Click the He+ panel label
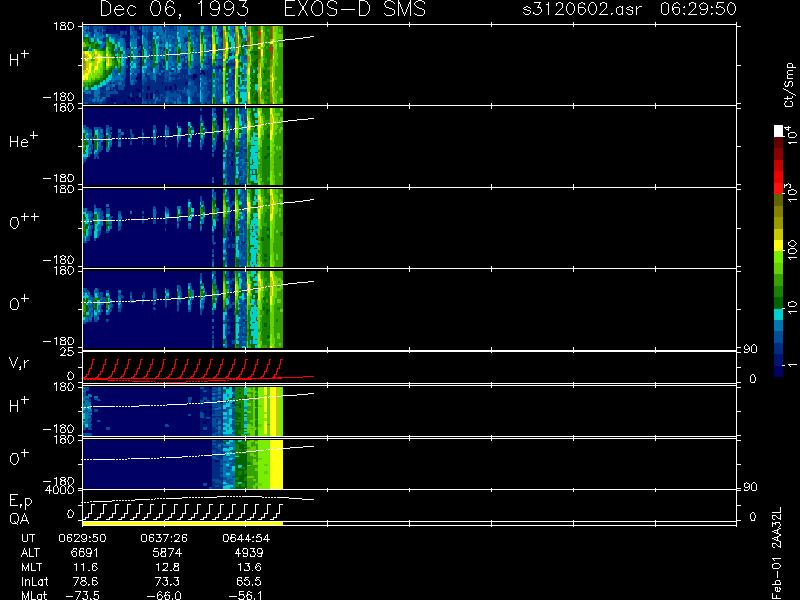Image resolution: width=800 pixels, height=600 pixels. [23, 140]
